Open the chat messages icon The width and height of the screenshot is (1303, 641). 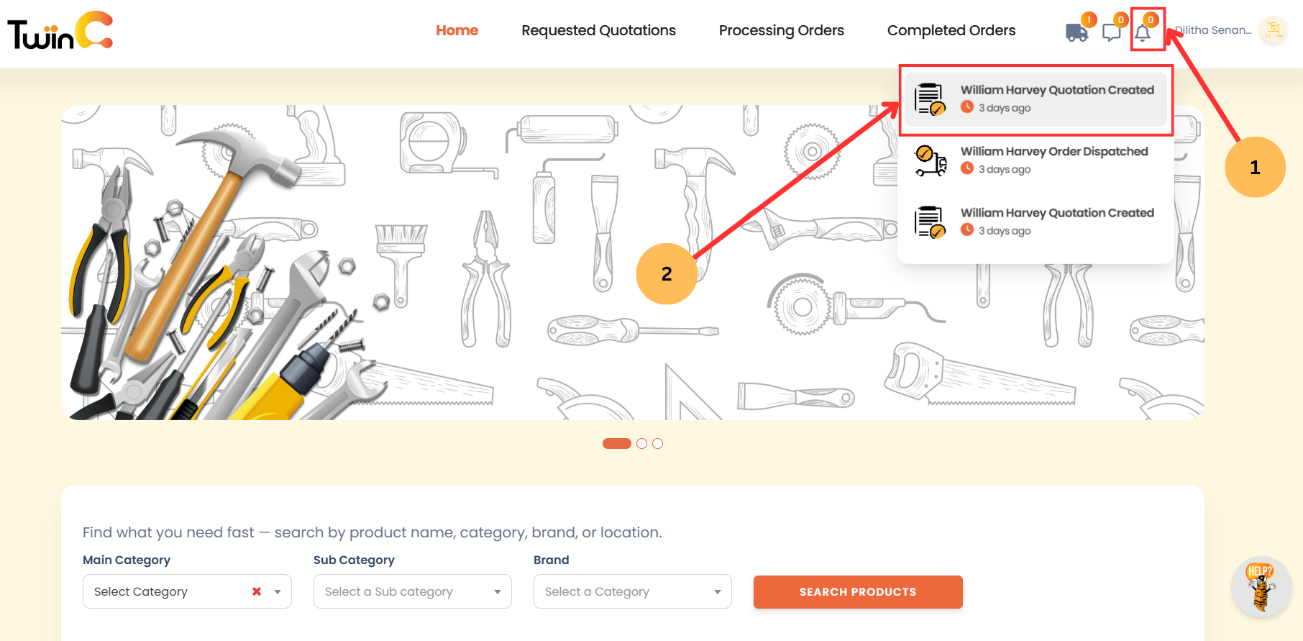[x=1111, y=32]
